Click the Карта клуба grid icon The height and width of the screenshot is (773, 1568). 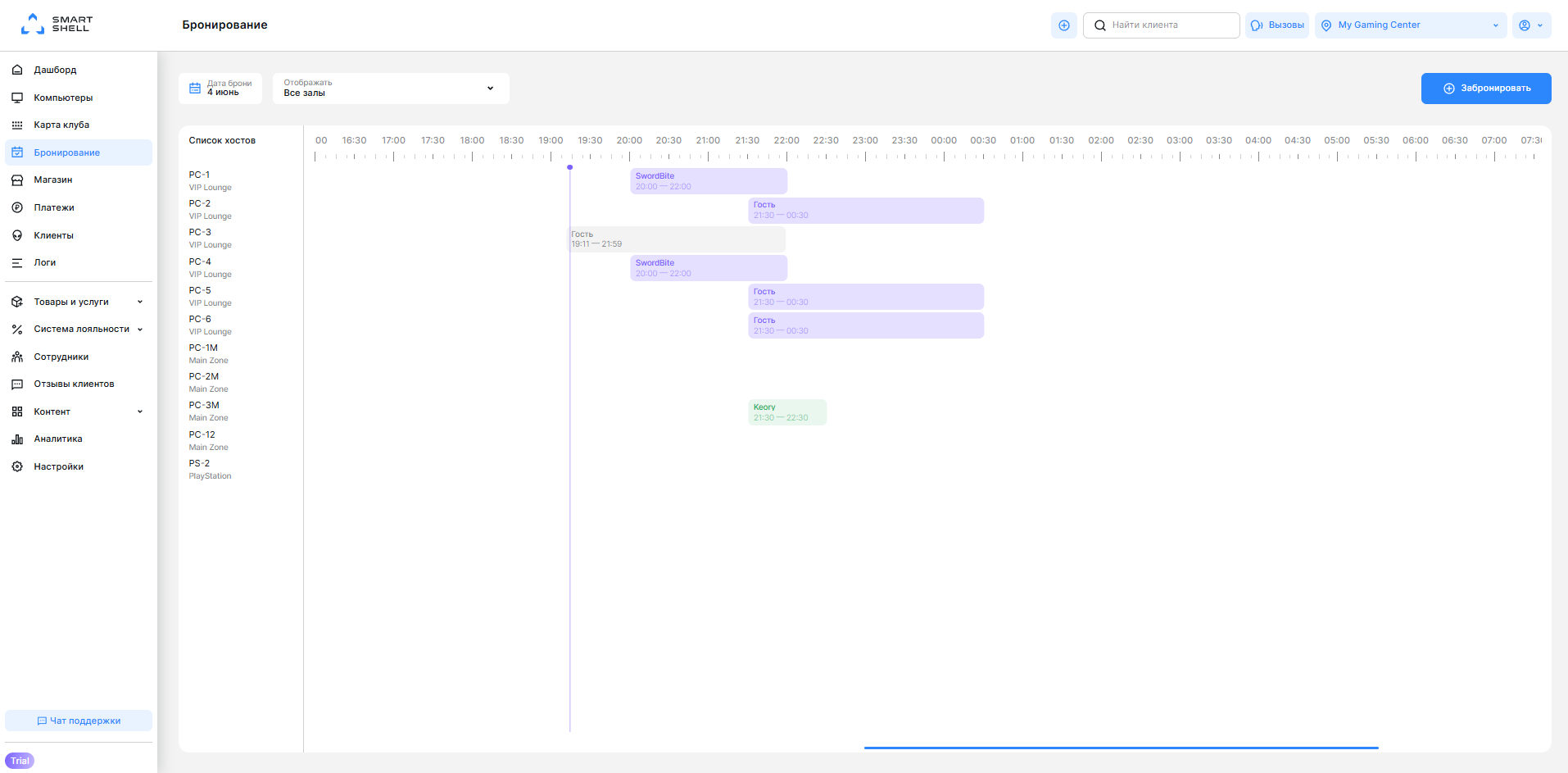[17, 125]
